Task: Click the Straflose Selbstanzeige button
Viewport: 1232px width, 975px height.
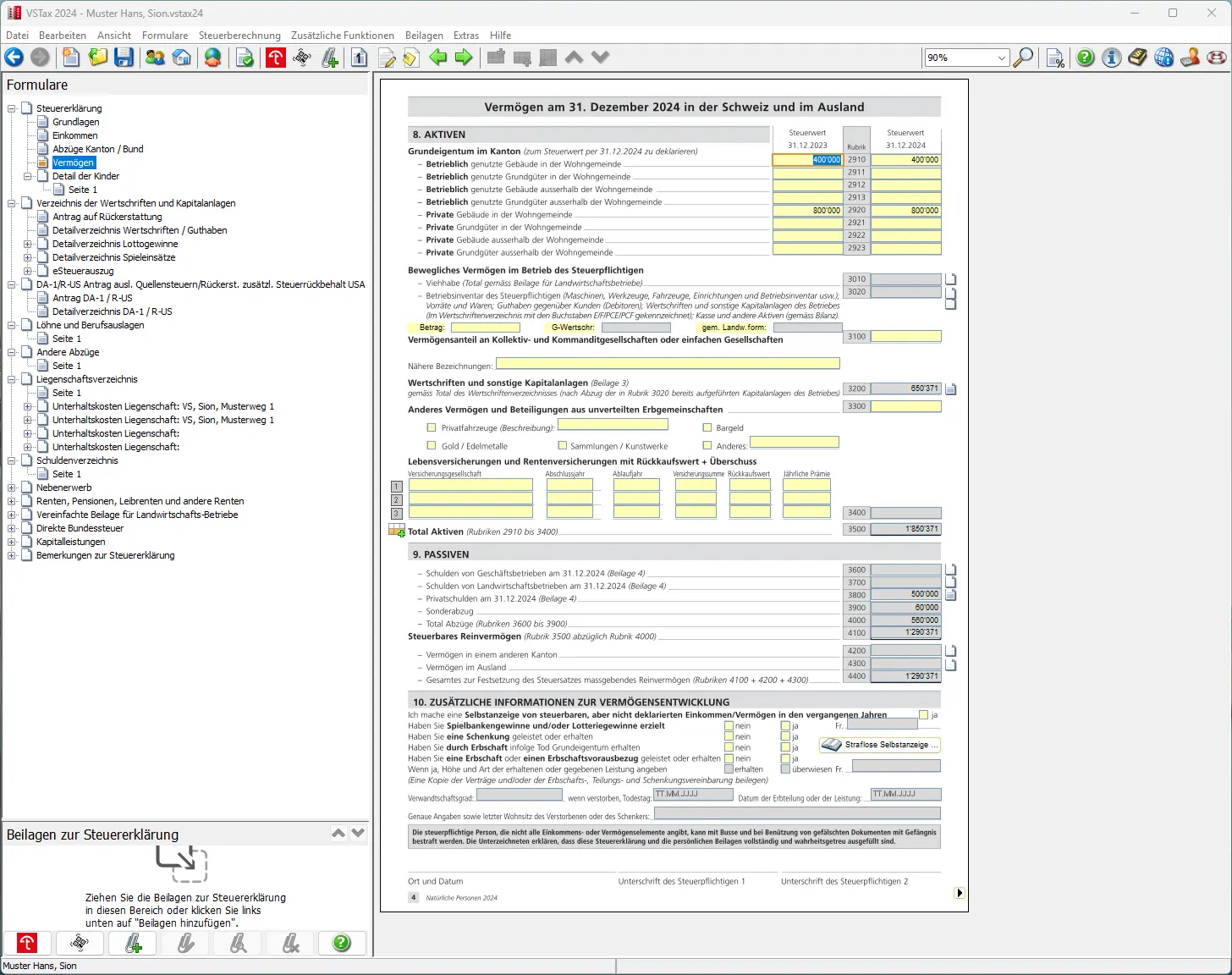Action: (x=879, y=745)
